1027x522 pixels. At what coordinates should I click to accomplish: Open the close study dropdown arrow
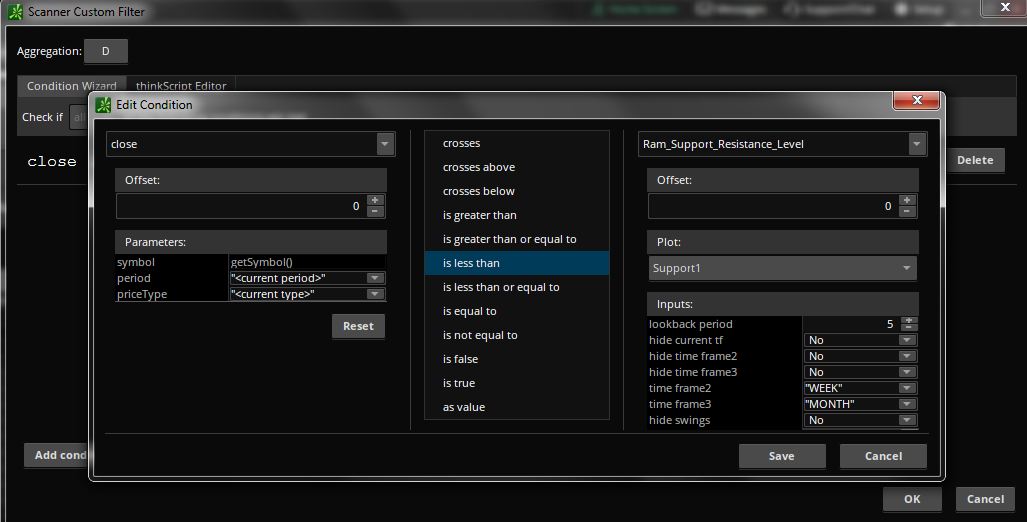click(385, 144)
